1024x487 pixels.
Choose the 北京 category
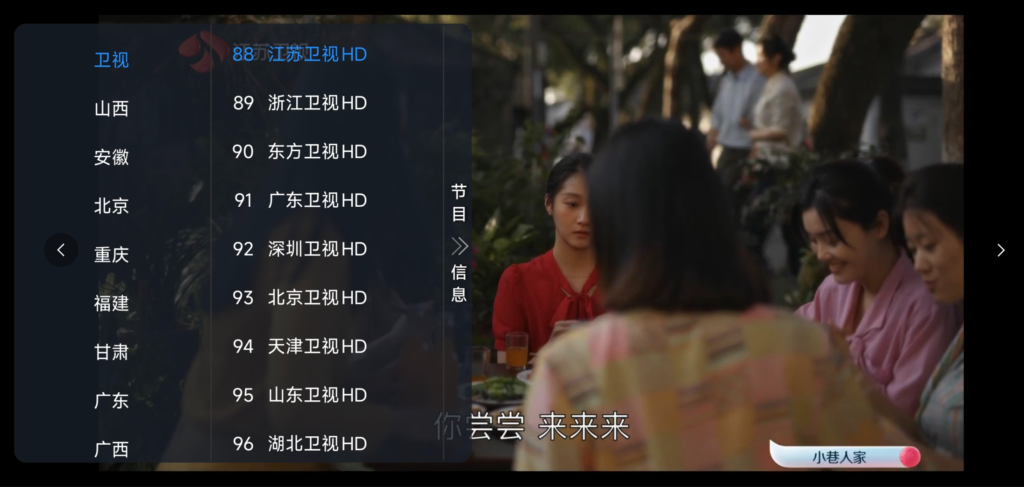tap(112, 206)
